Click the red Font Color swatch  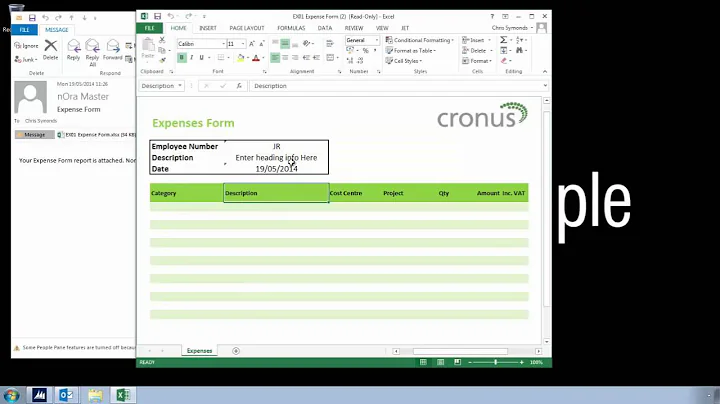pos(256,58)
